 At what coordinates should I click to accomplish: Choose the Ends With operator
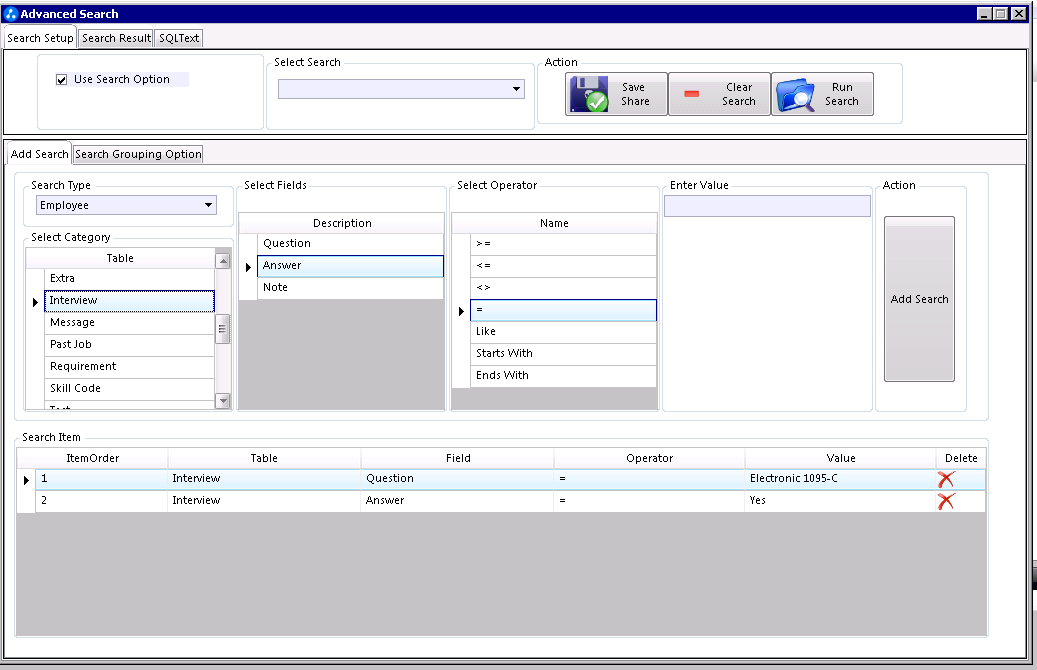(563, 375)
